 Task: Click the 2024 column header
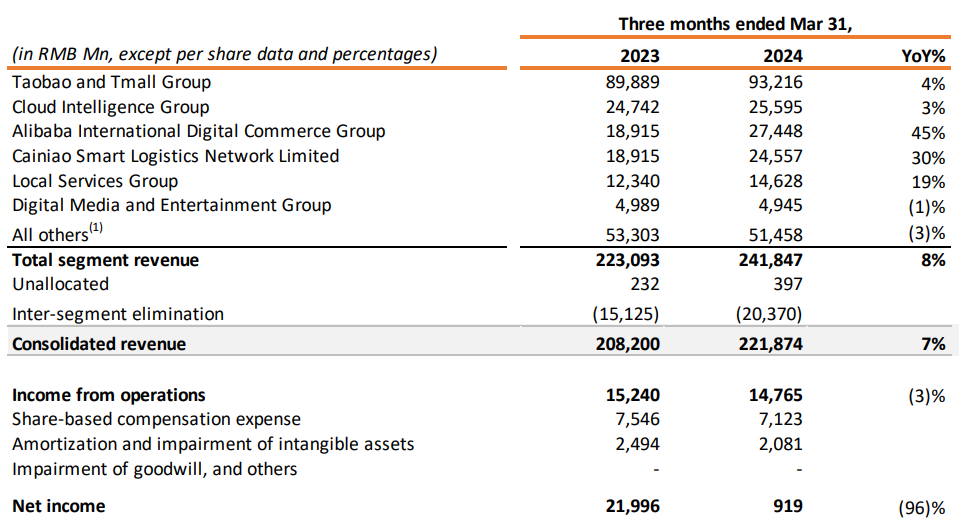coord(782,56)
